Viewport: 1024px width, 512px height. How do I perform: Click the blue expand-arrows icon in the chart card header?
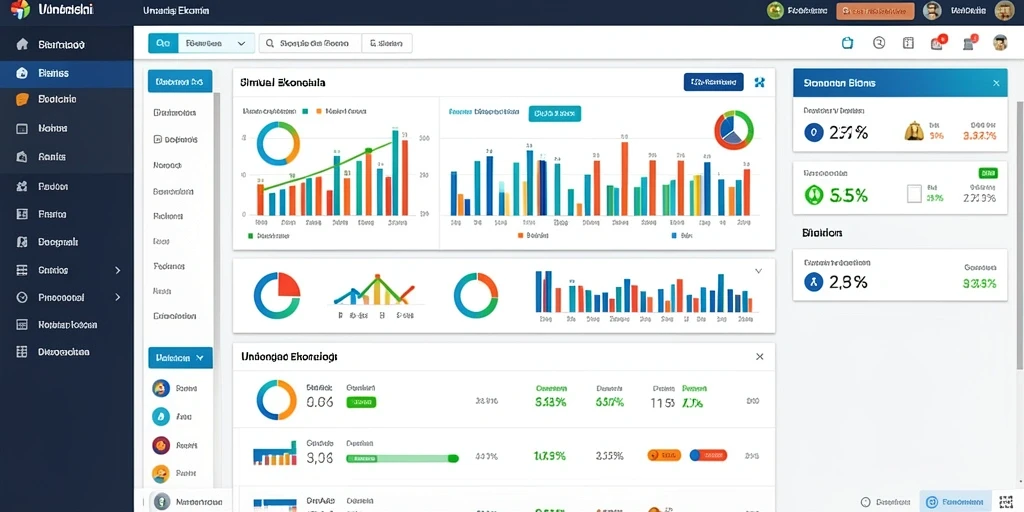point(759,82)
